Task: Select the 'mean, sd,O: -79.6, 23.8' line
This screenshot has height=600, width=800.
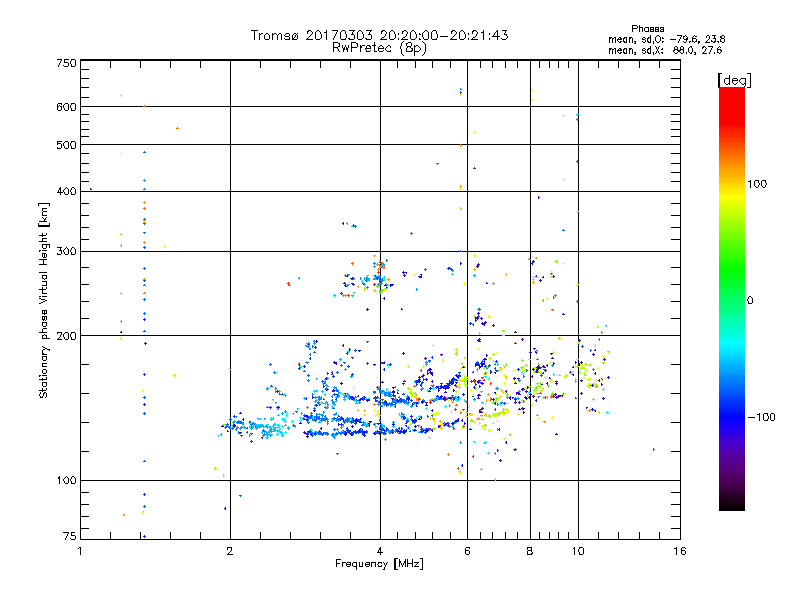Action: [666, 39]
